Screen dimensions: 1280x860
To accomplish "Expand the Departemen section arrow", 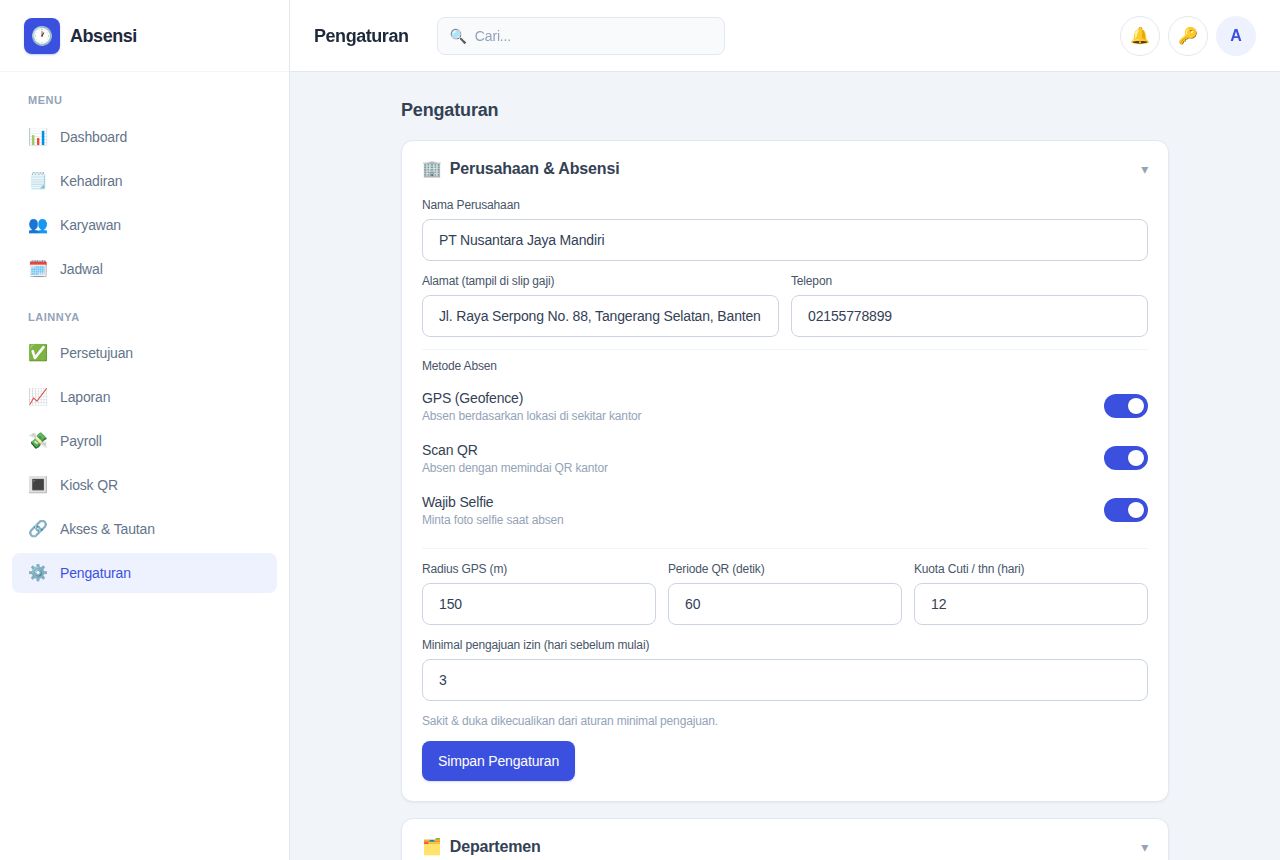I will (1144, 847).
